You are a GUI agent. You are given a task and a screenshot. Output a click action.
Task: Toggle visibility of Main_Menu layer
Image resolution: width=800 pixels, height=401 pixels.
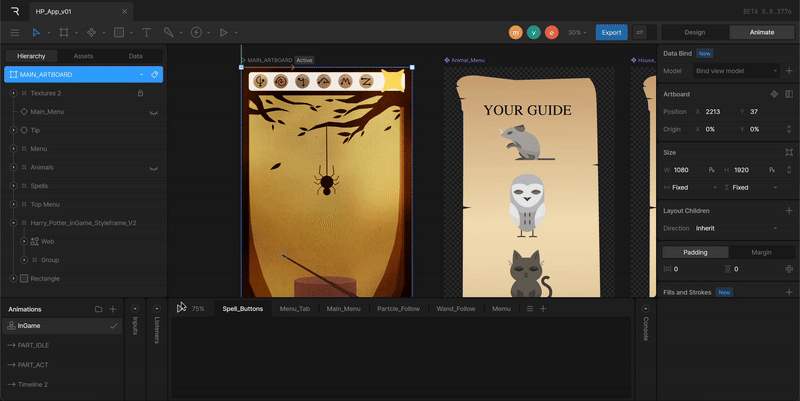tap(153, 112)
